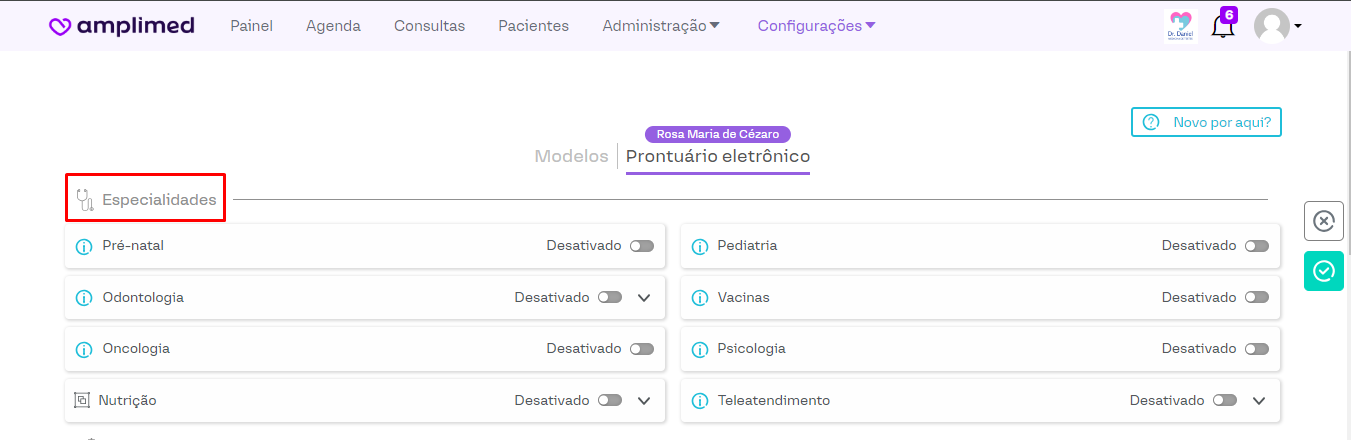Click the Amplimed logo

pos(122,26)
